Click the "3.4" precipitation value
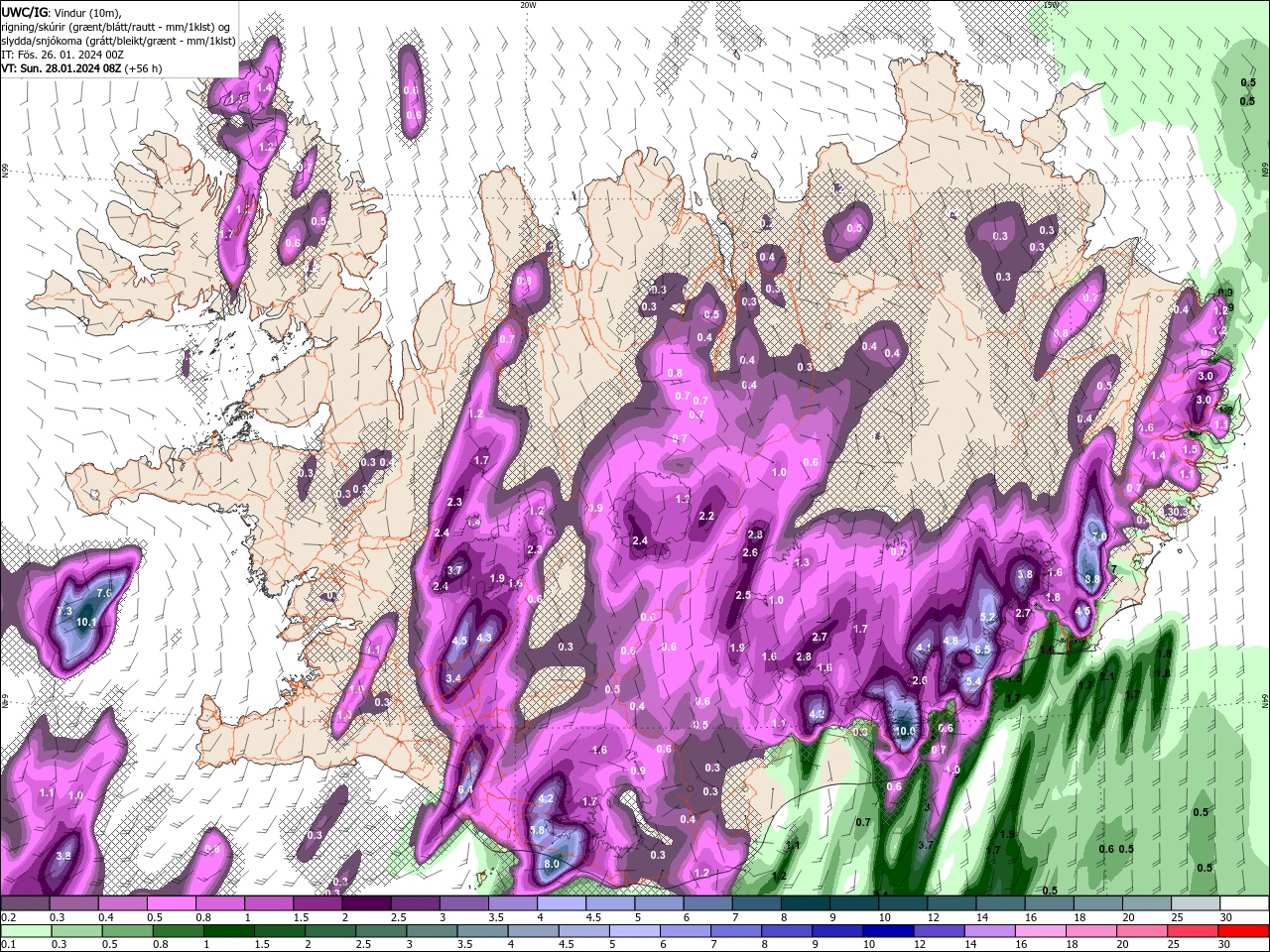Viewport: 1270px width, 952px height. pyautogui.click(x=453, y=678)
